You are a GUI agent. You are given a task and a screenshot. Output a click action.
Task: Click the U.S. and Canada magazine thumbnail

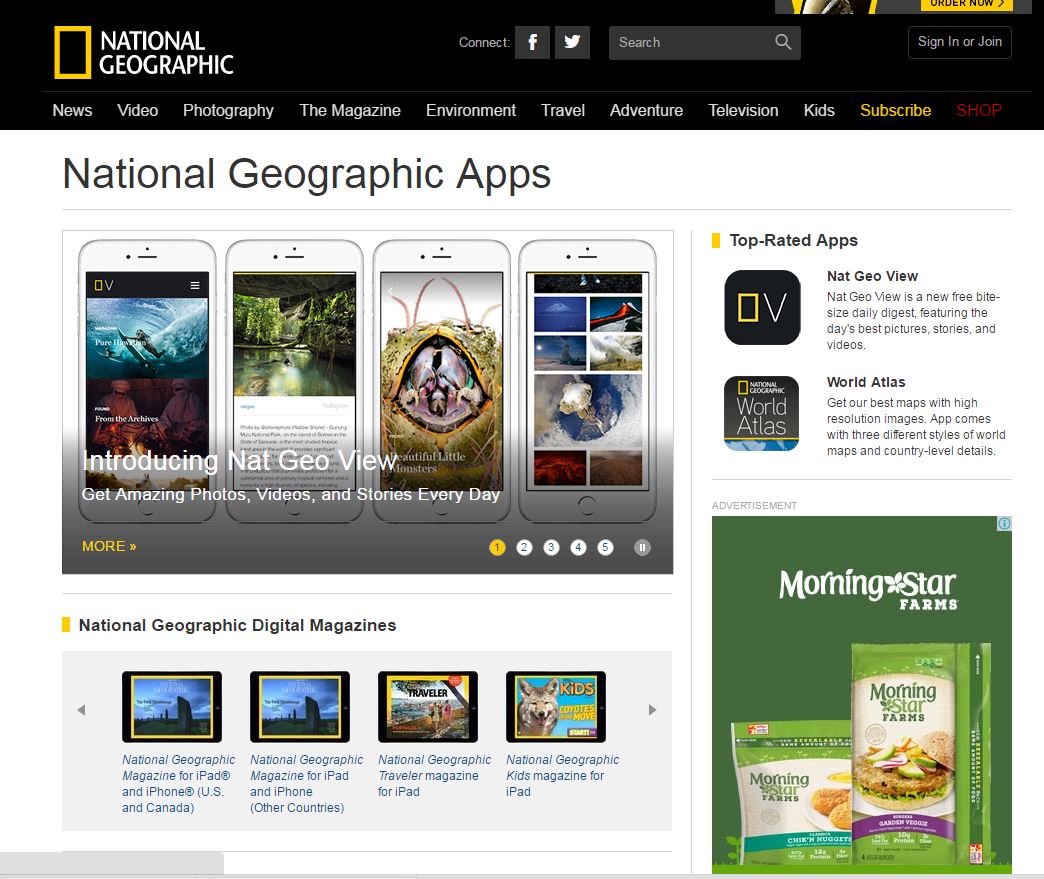(x=172, y=707)
